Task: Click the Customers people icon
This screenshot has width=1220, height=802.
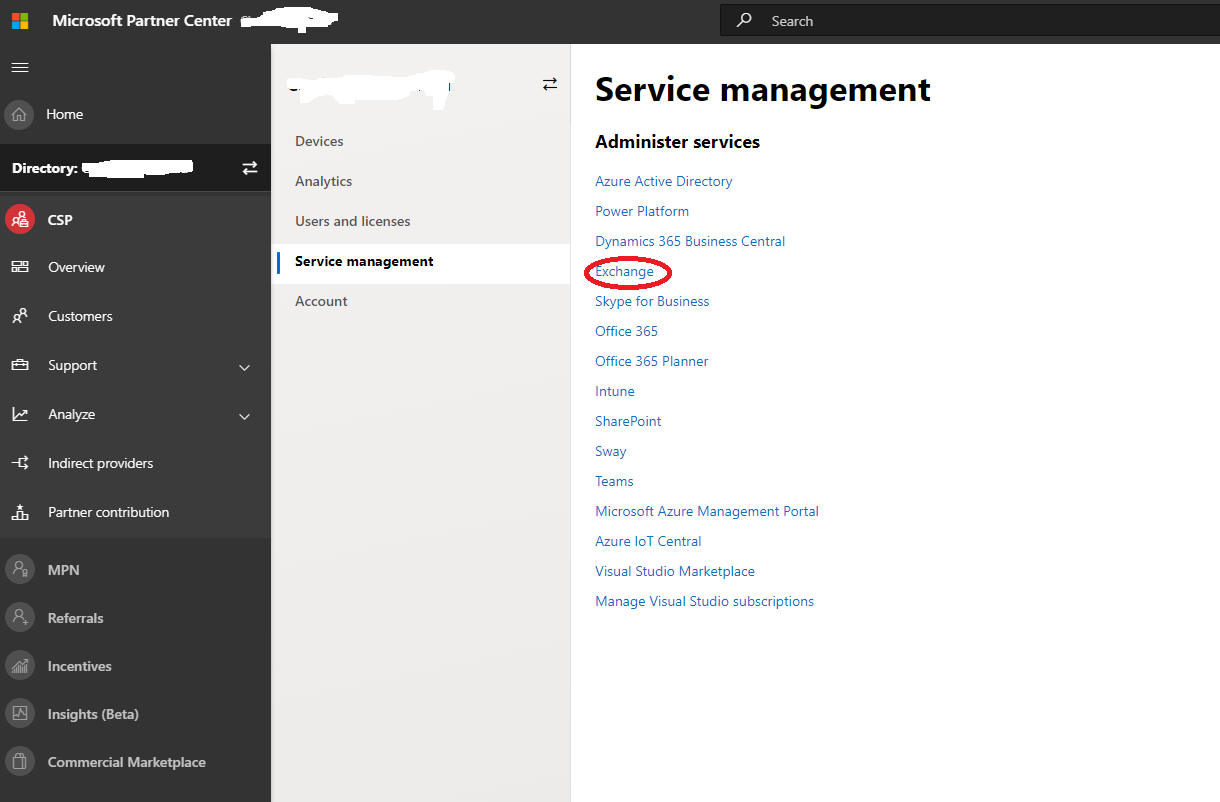Action: point(20,316)
